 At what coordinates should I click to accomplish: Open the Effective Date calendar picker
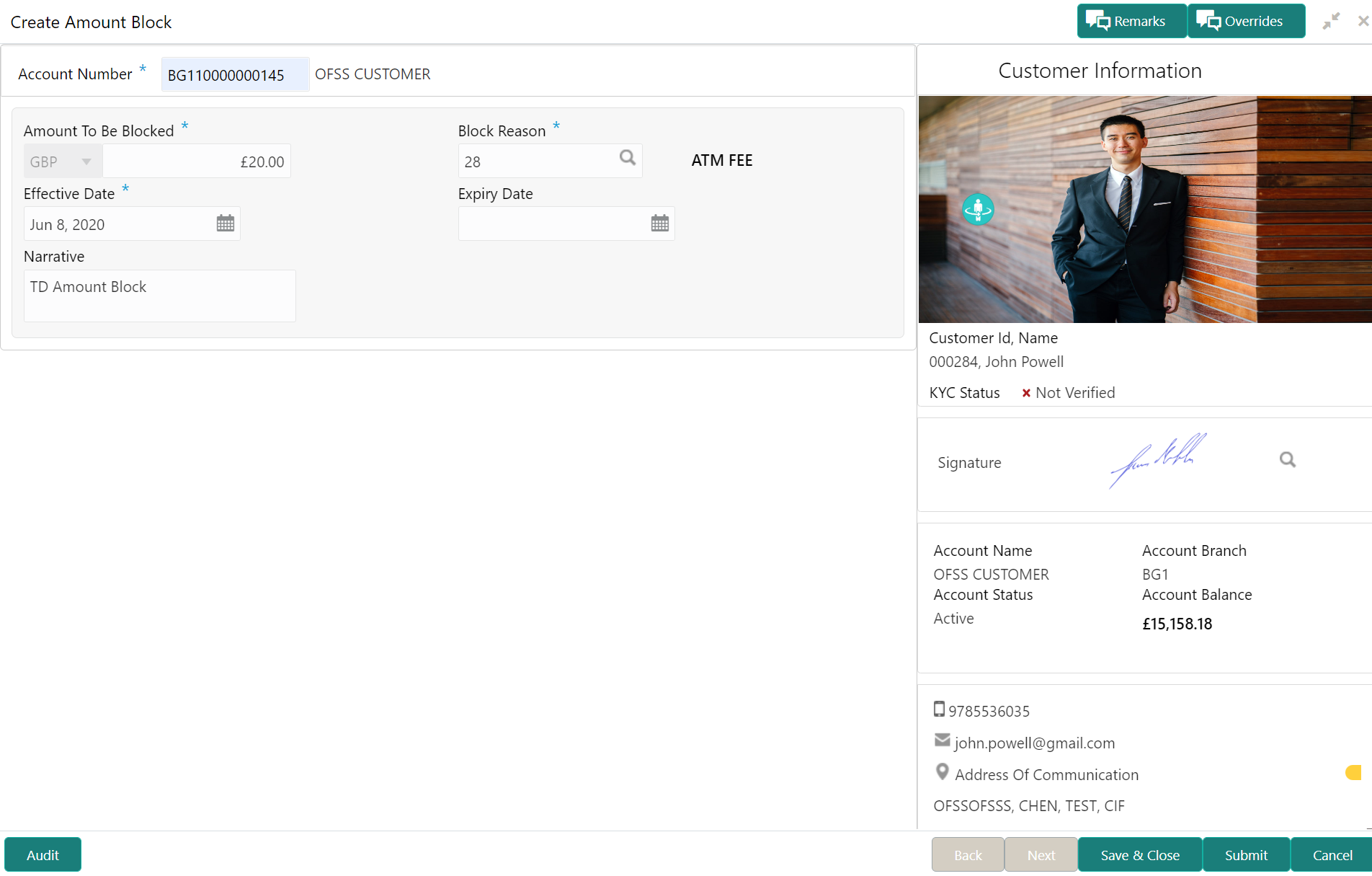pyautogui.click(x=226, y=224)
